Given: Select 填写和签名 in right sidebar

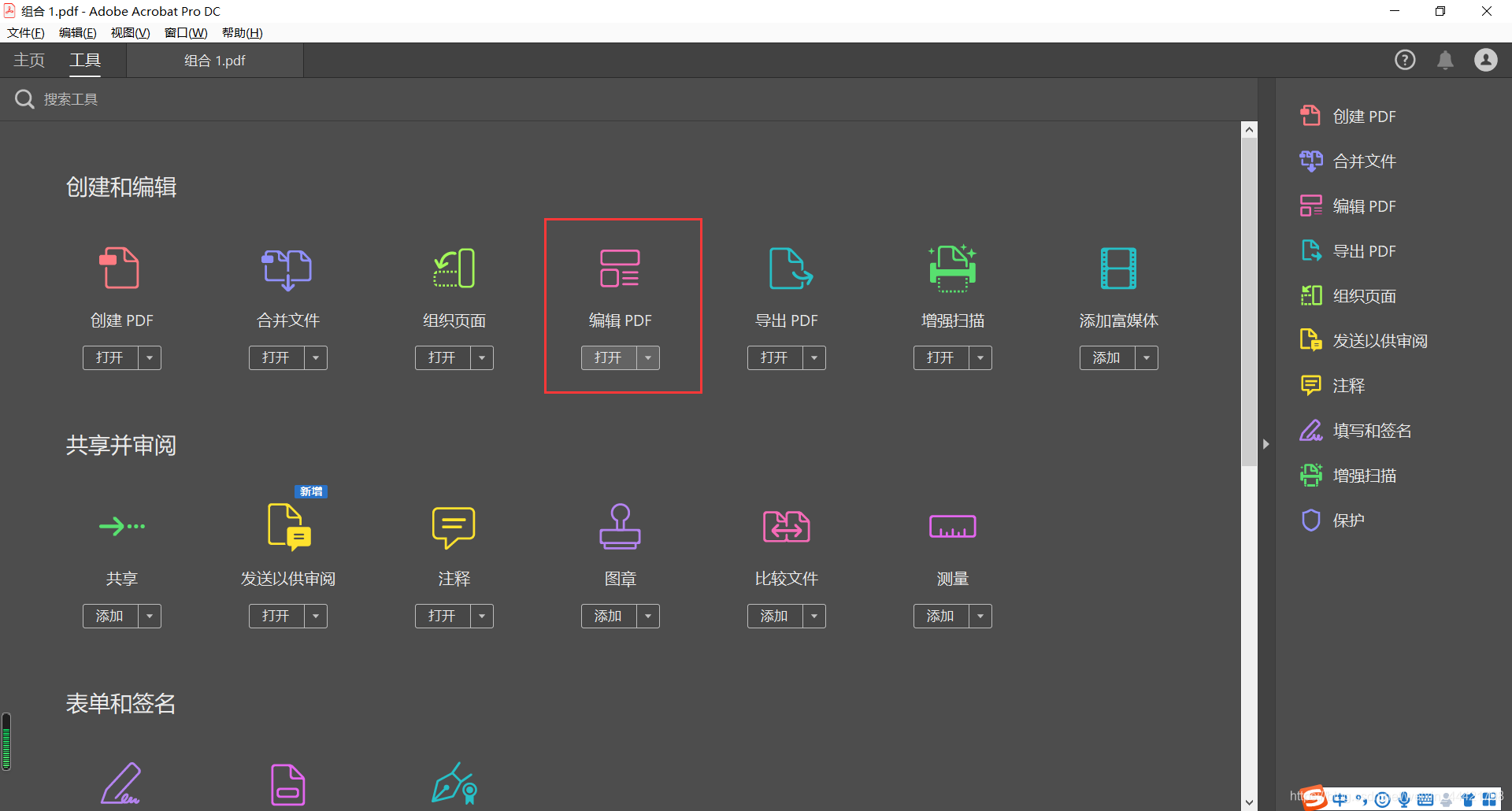Looking at the screenshot, I should tap(1355, 431).
